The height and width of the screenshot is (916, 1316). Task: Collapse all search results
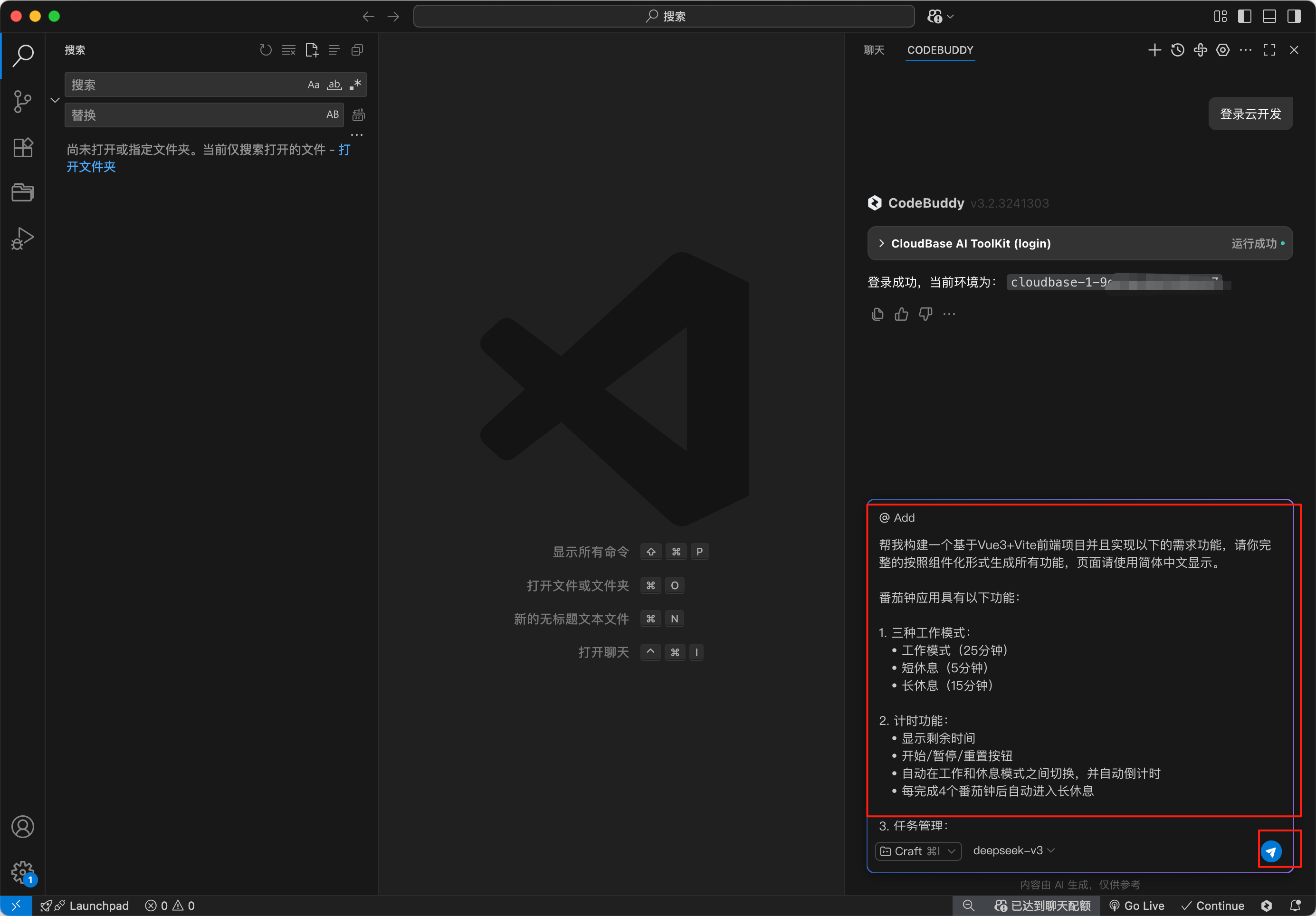pyautogui.click(x=357, y=50)
